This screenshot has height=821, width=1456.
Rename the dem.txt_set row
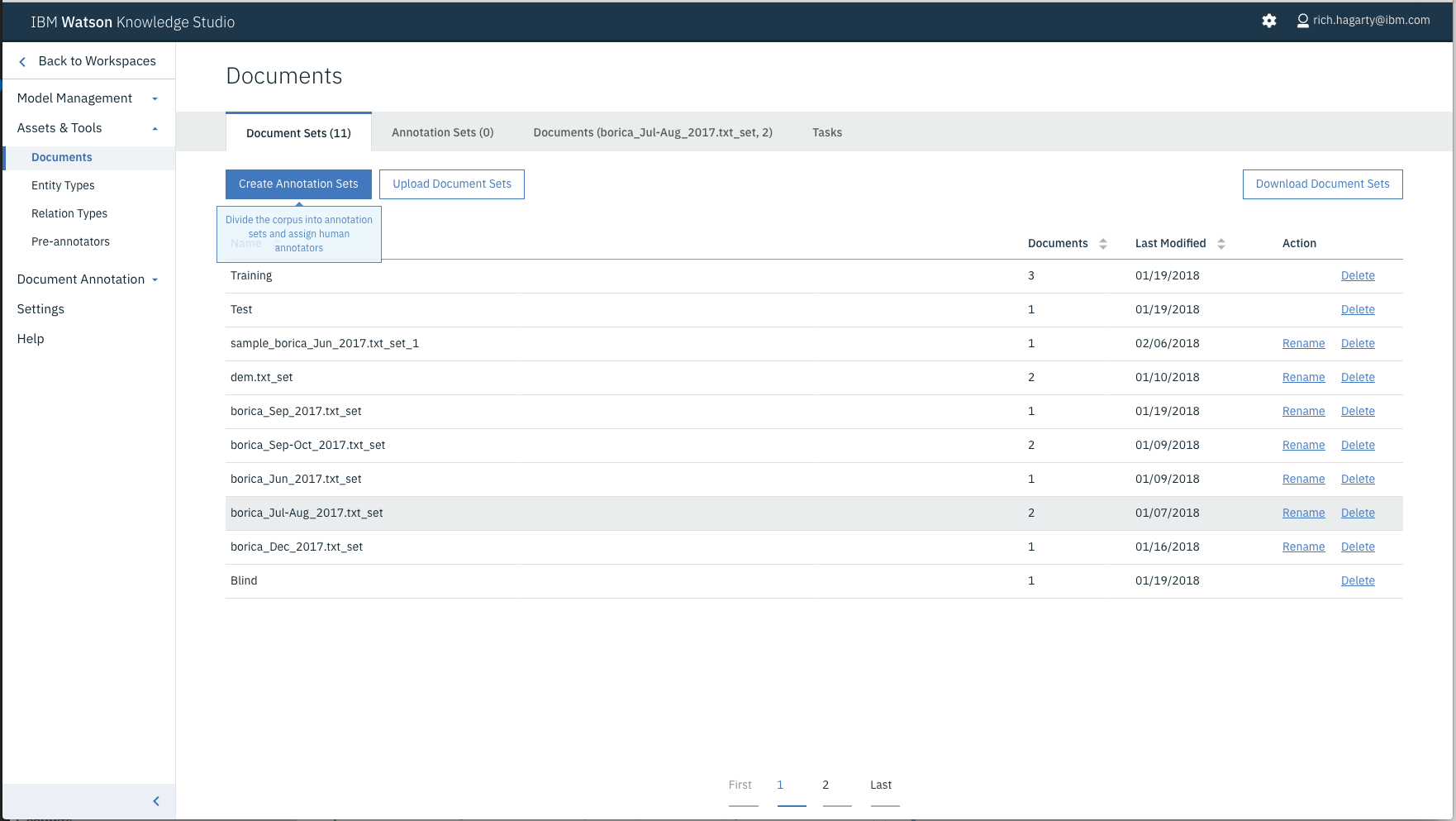pos(1303,378)
